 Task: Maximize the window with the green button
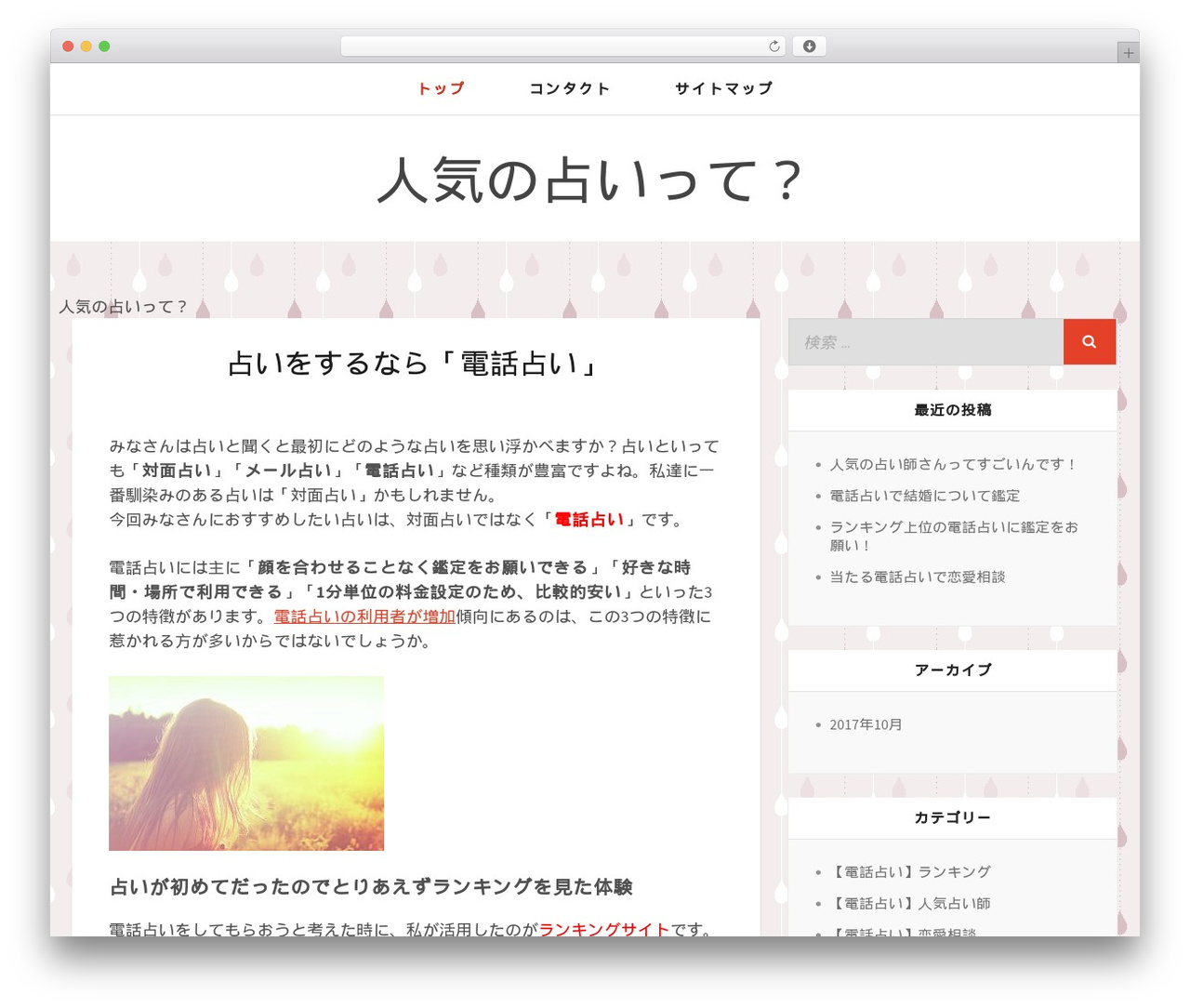coord(104,46)
